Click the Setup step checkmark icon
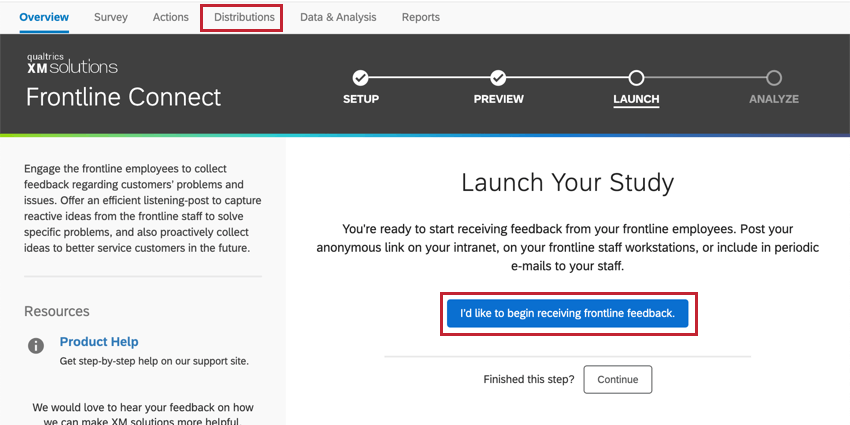 coord(360,78)
